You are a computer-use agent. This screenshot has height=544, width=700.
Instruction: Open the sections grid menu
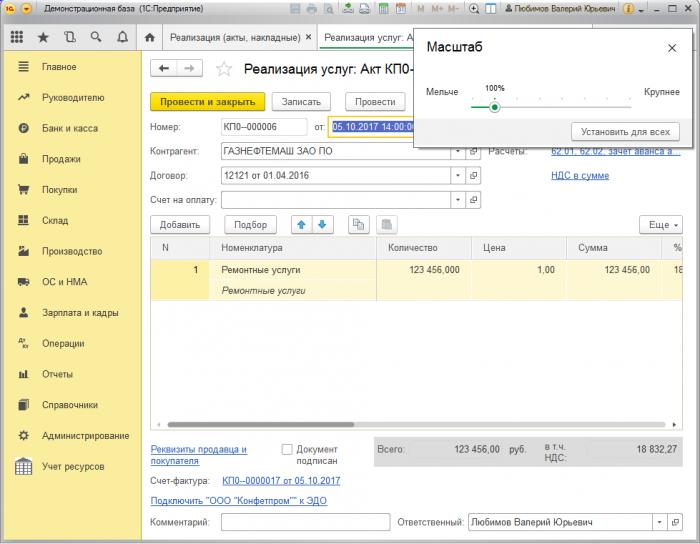coord(17,37)
